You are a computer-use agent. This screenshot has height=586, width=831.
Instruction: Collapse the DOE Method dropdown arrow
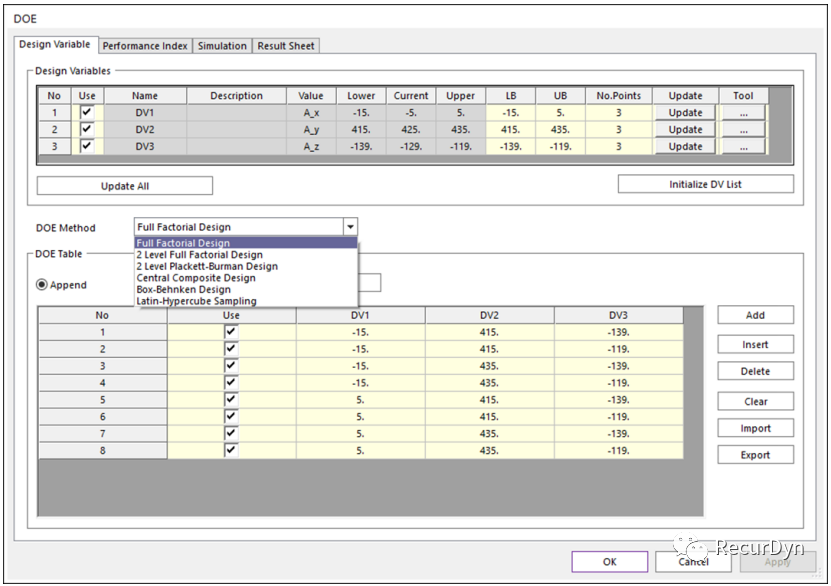pos(349,227)
